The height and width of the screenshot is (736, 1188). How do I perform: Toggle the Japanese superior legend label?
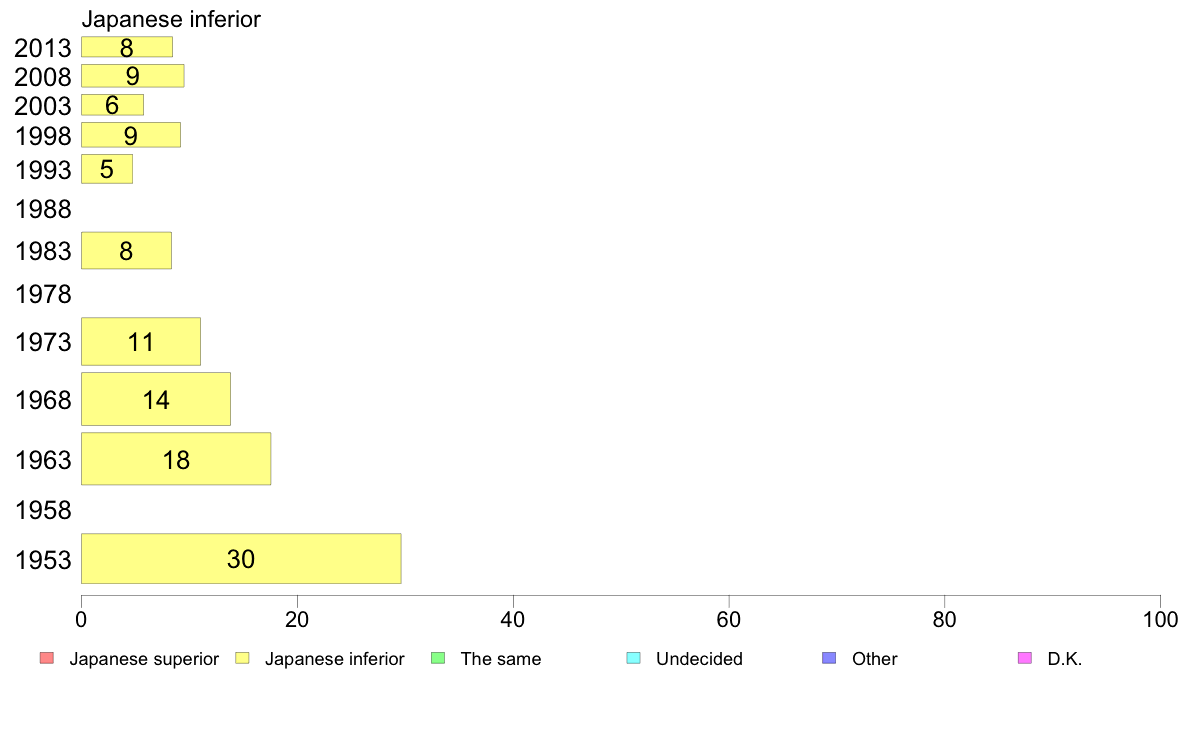(x=143, y=659)
